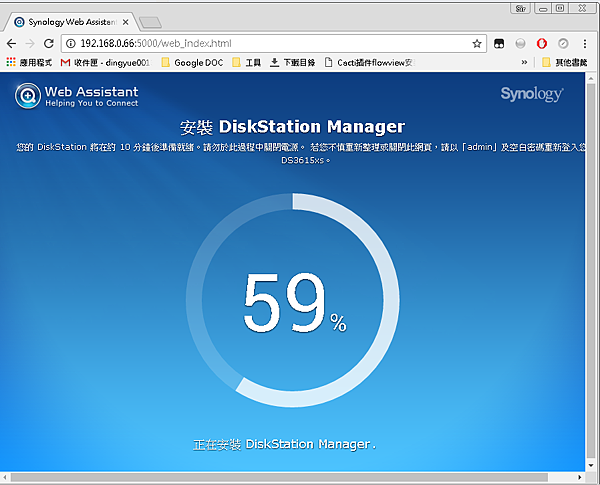Click the gray circular check extension icon
The height and width of the screenshot is (485, 600).
pos(563,44)
